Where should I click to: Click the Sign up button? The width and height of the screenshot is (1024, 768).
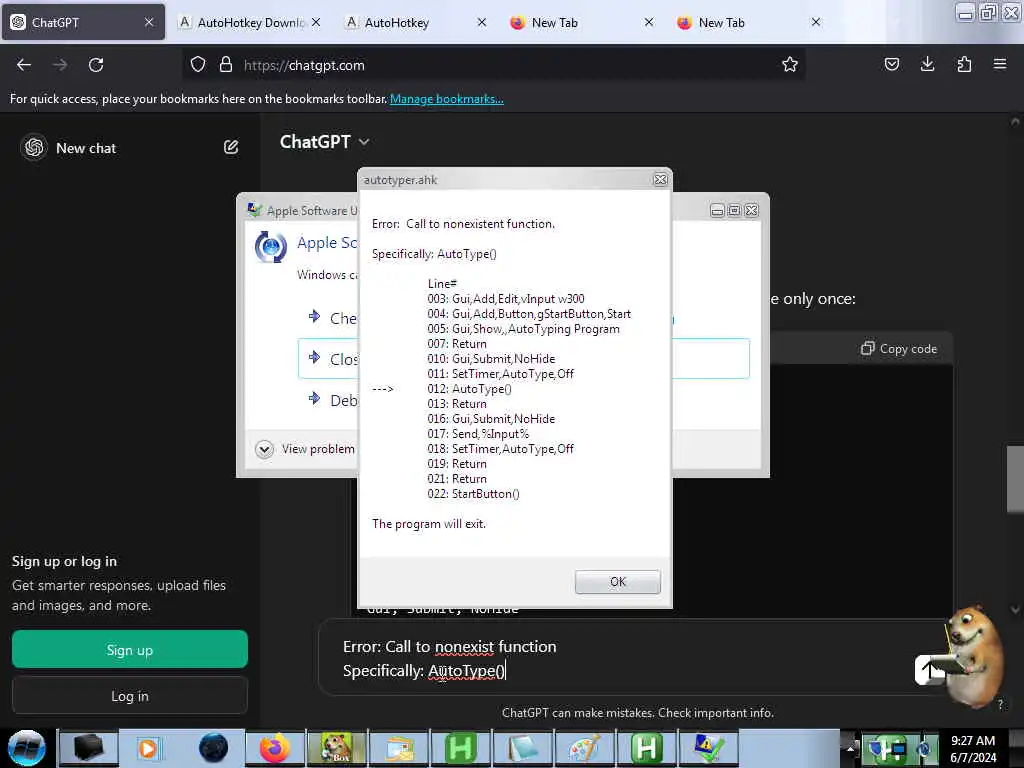tap(130, 649)
